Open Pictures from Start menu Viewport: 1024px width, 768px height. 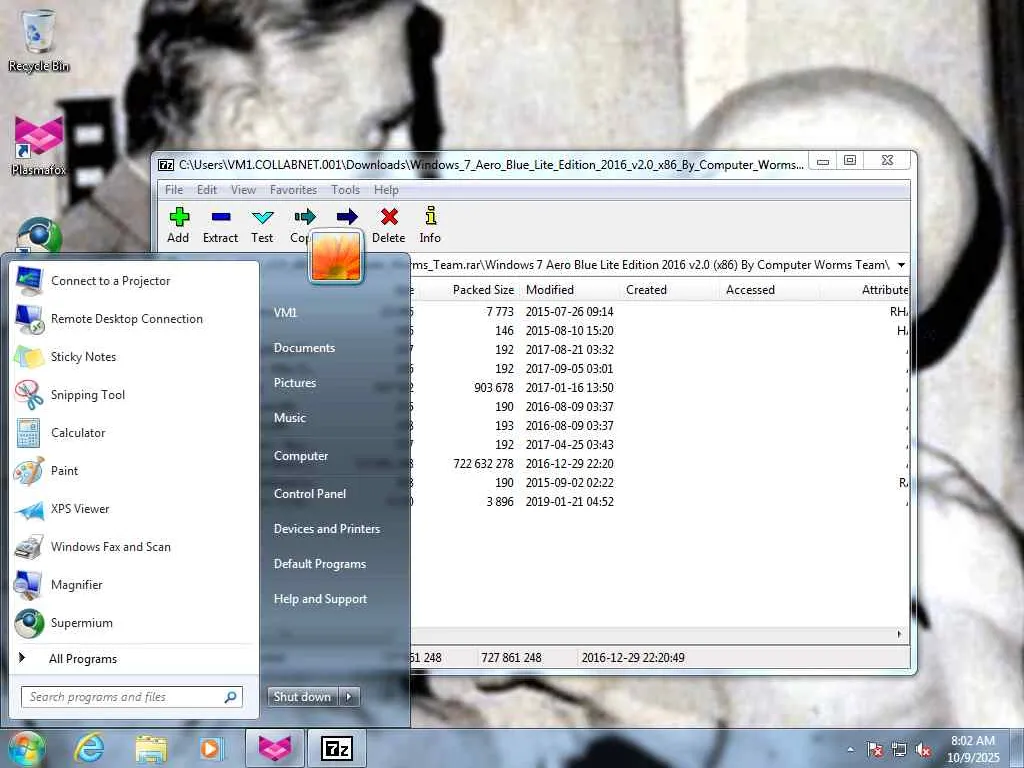[295, 383]
